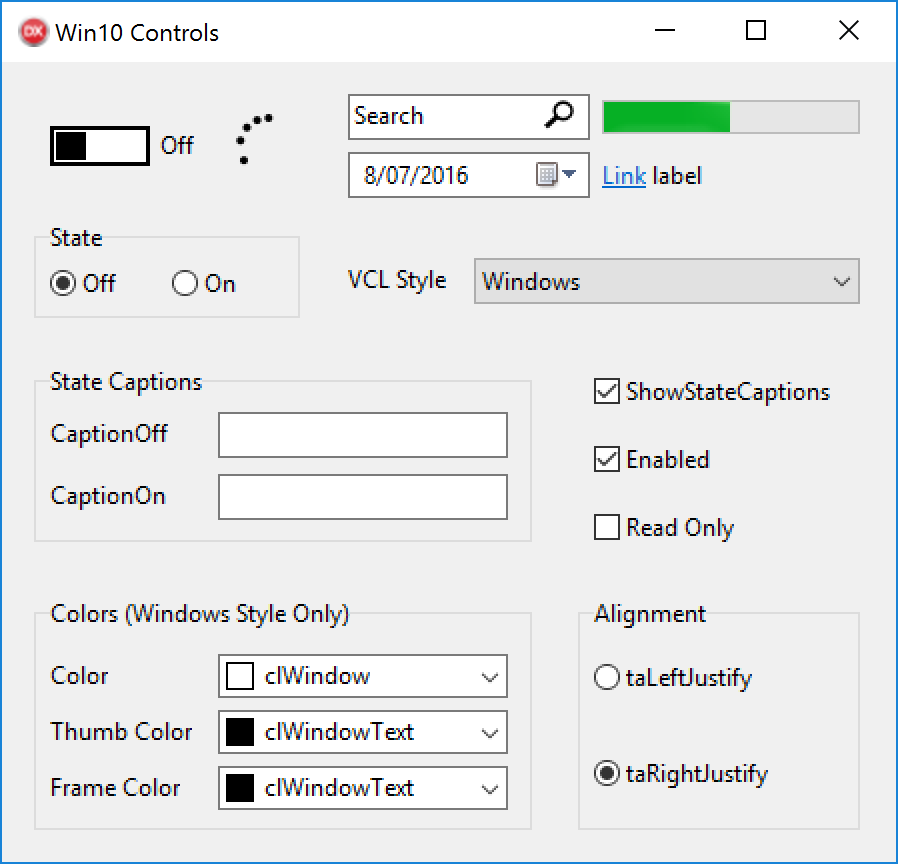898x864 pixels.
Task: Click the DX app icon in title bar
Action: click(34, 32)
